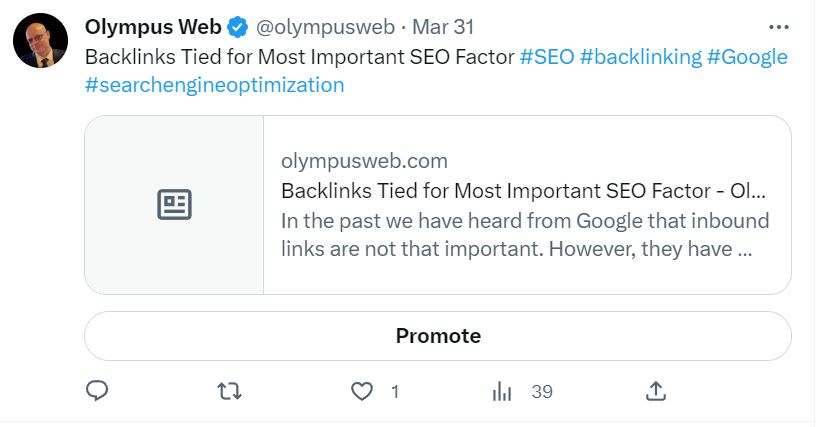821x427 pixels.
Task: Click the #Google hashtag
Action: (747, 57)
